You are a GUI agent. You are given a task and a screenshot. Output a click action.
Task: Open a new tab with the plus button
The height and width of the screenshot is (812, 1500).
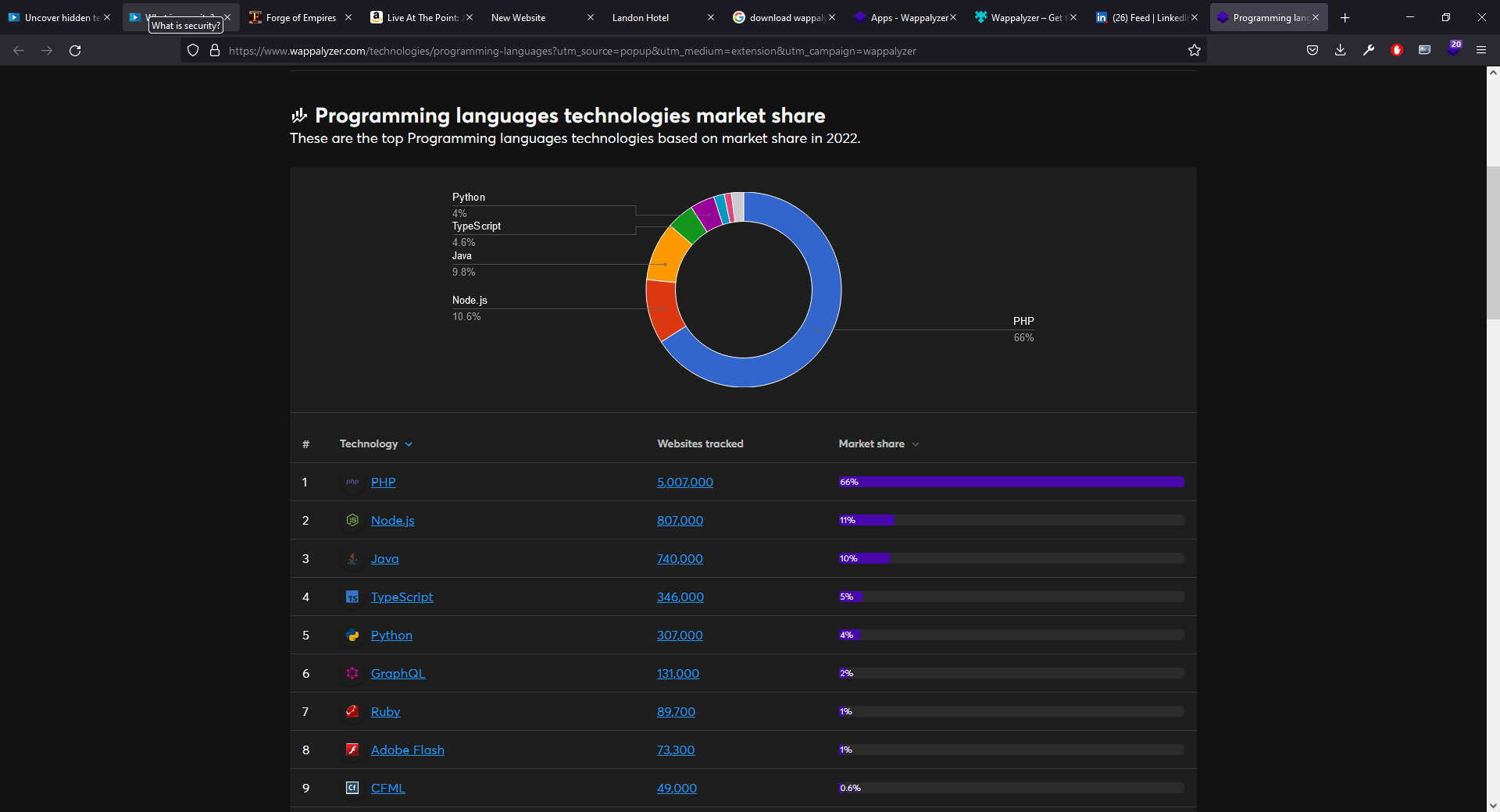(x=1345, y=17)
